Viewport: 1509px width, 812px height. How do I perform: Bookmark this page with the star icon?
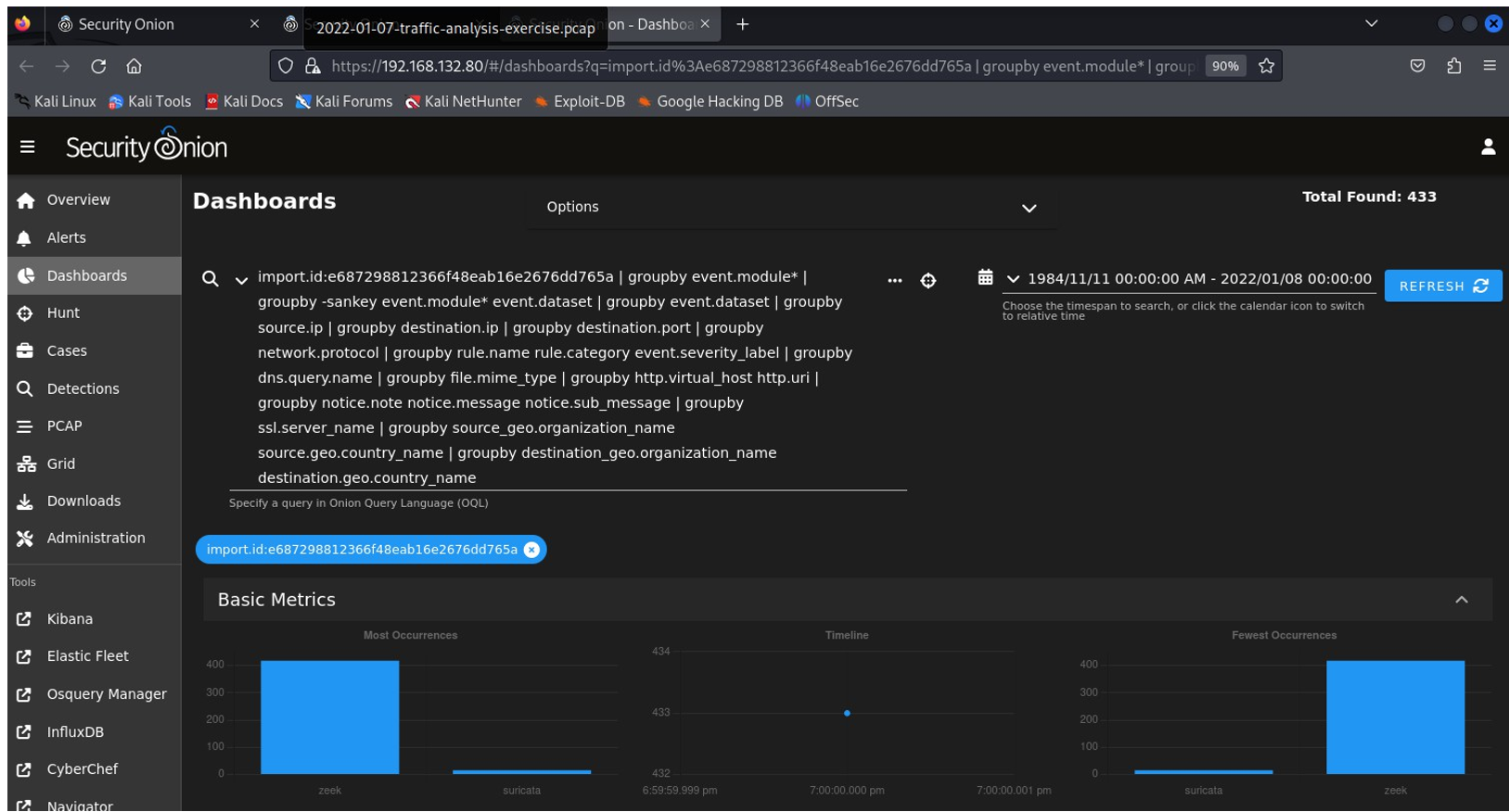pos(1266,66)
